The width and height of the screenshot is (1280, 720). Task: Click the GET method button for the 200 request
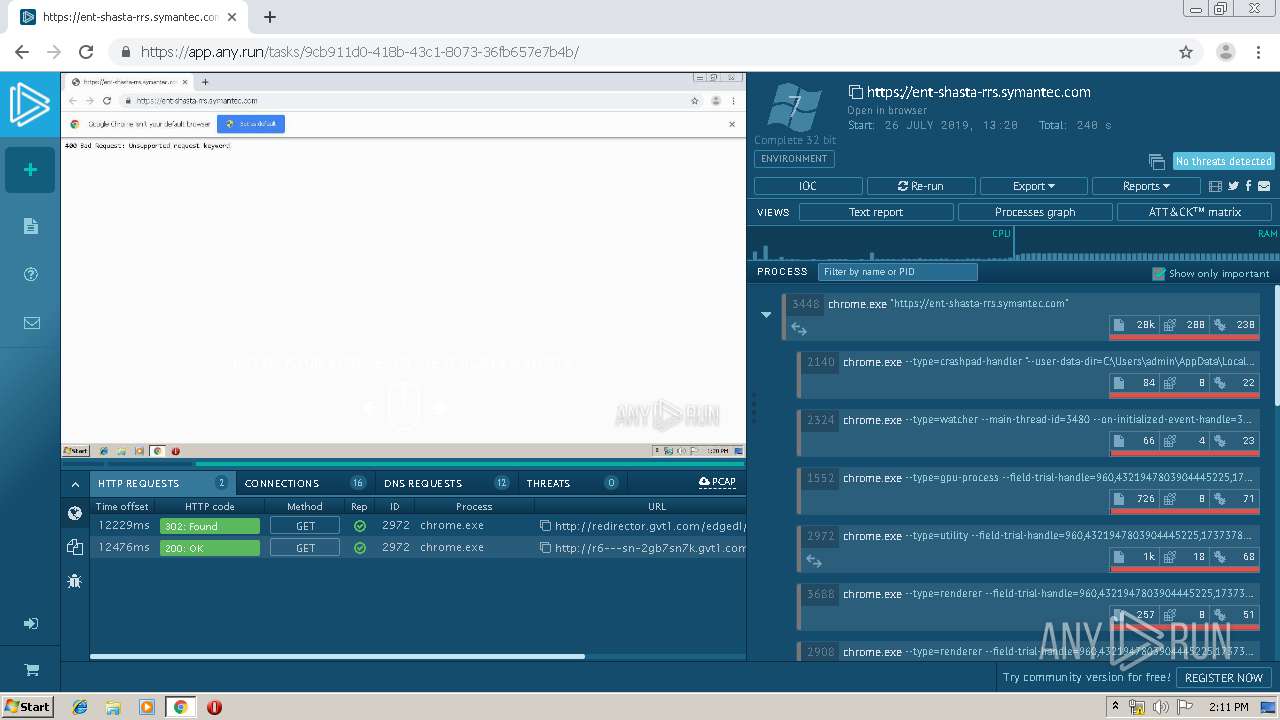[x=305, y=548]
